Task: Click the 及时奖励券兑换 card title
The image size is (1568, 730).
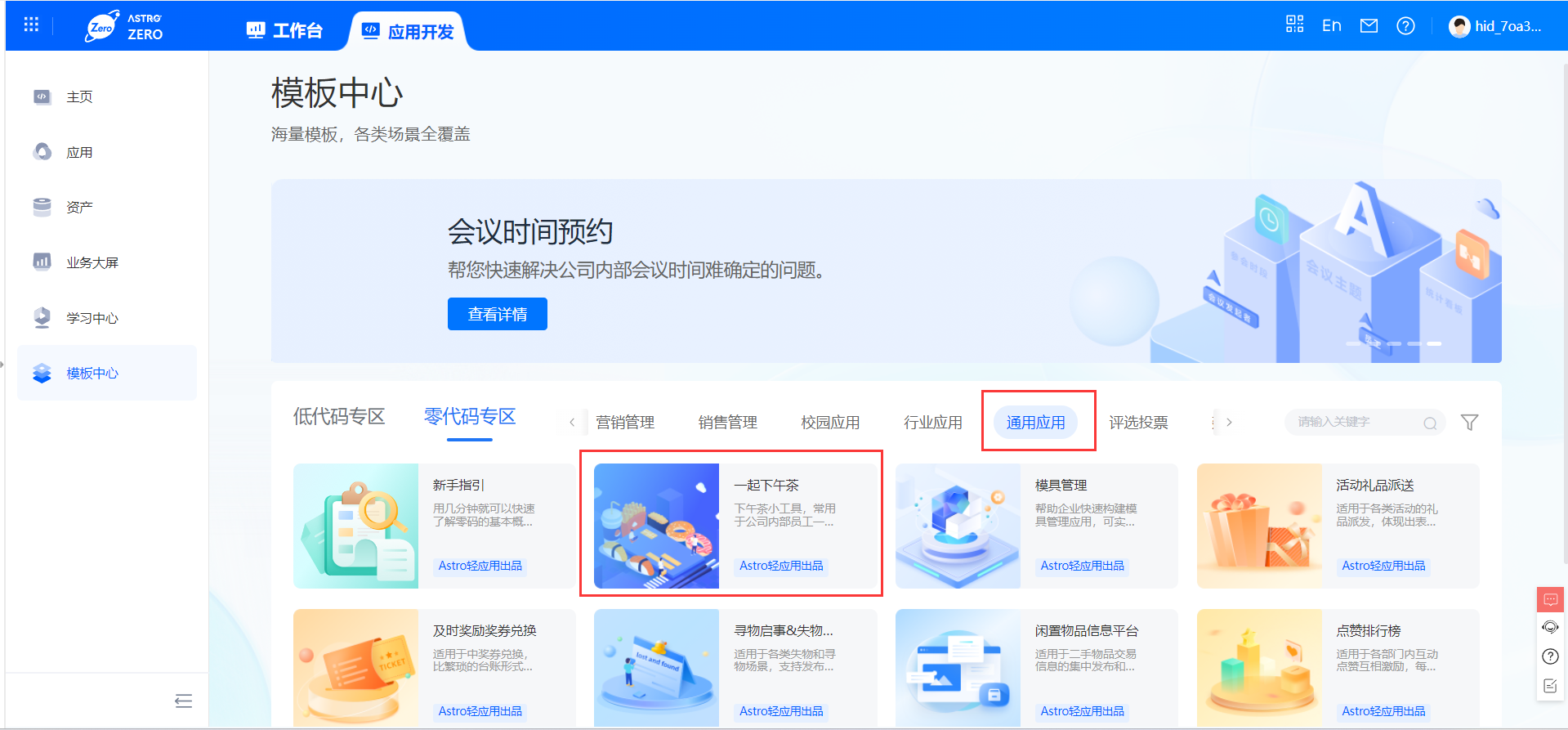Action: (x=485, y=631)
